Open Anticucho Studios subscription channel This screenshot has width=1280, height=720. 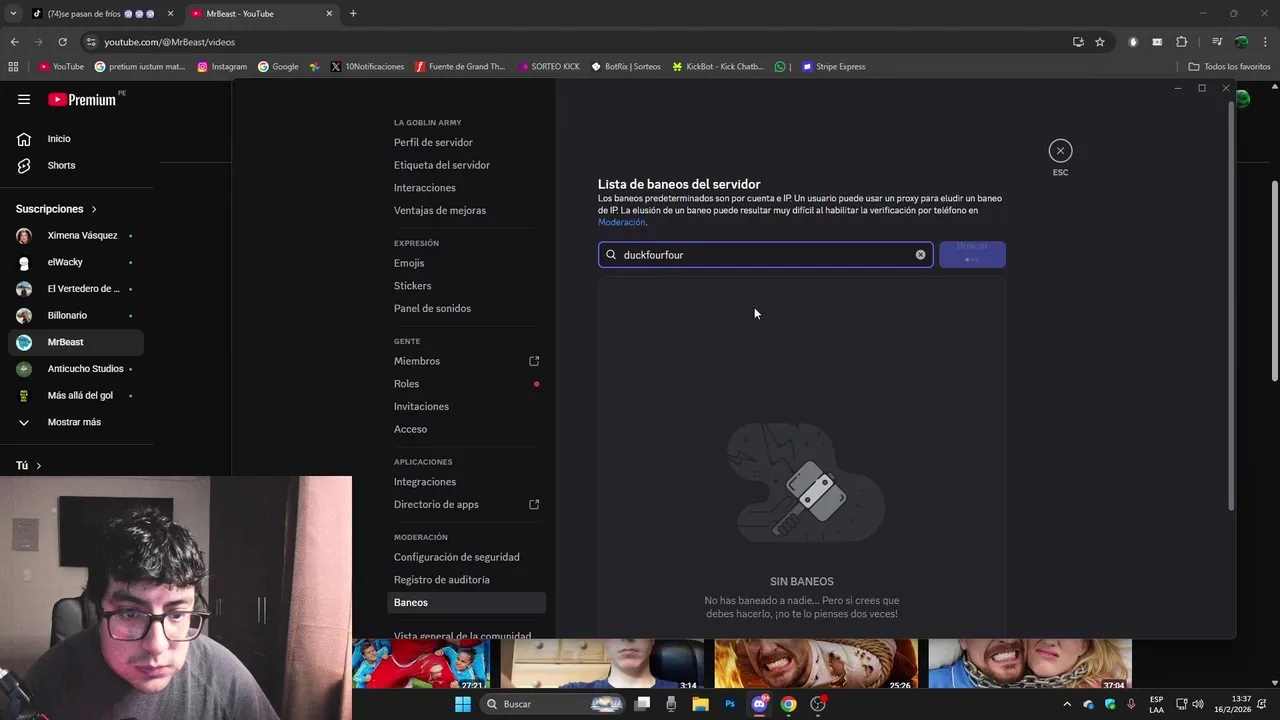[76, 369]
